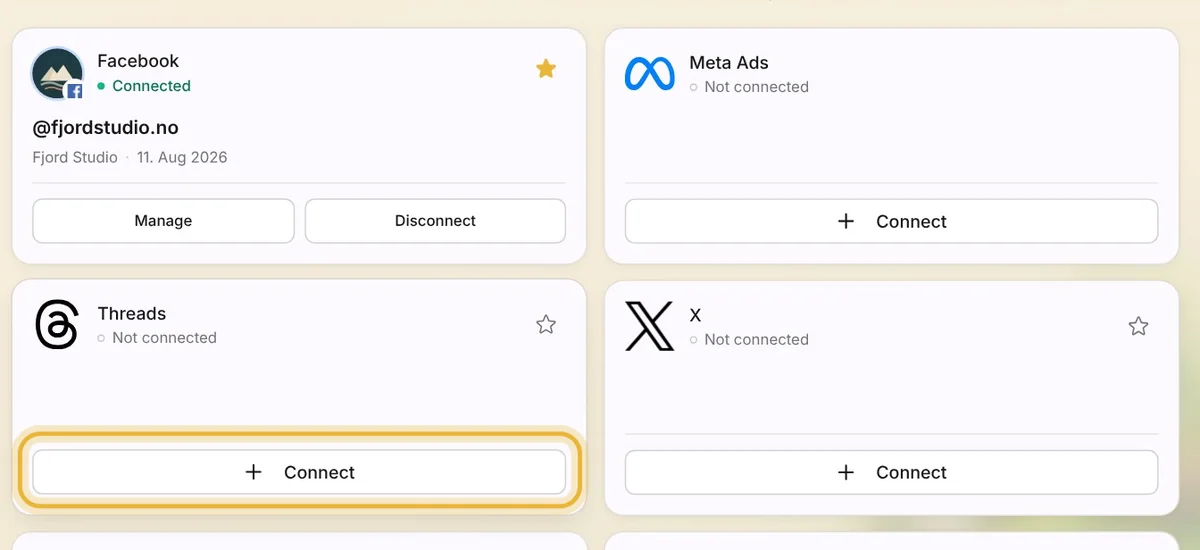Click 'Not connected' under Threads

point(164,338)
